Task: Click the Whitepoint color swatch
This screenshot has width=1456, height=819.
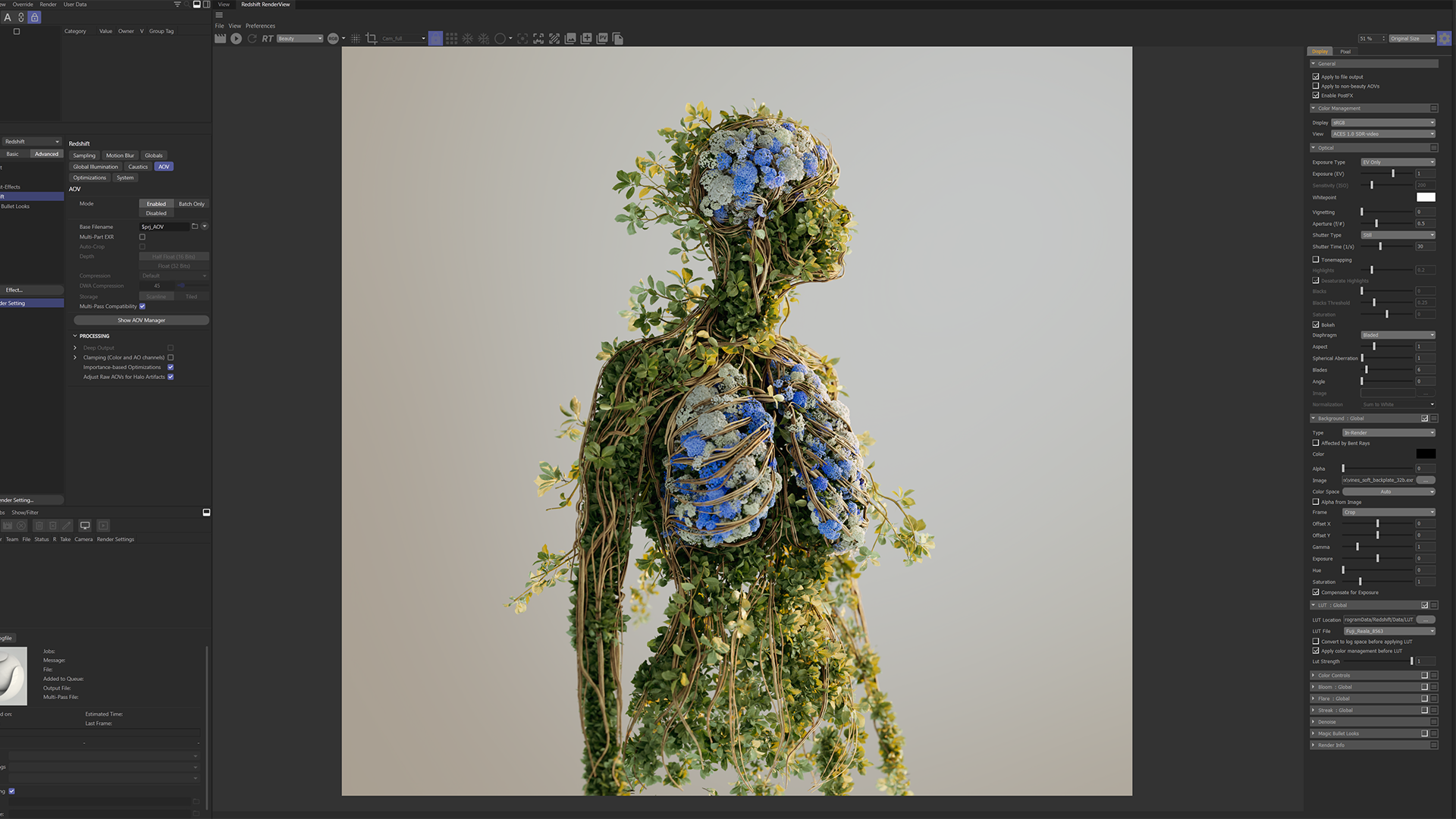Action: point(1426,197)
